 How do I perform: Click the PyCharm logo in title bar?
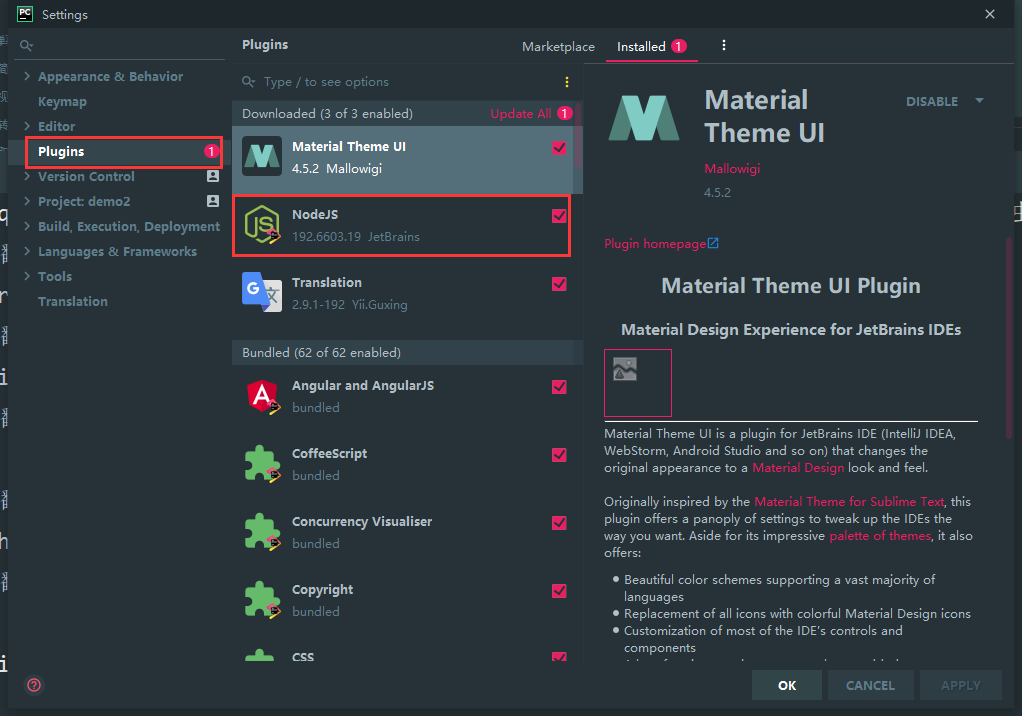25,14
